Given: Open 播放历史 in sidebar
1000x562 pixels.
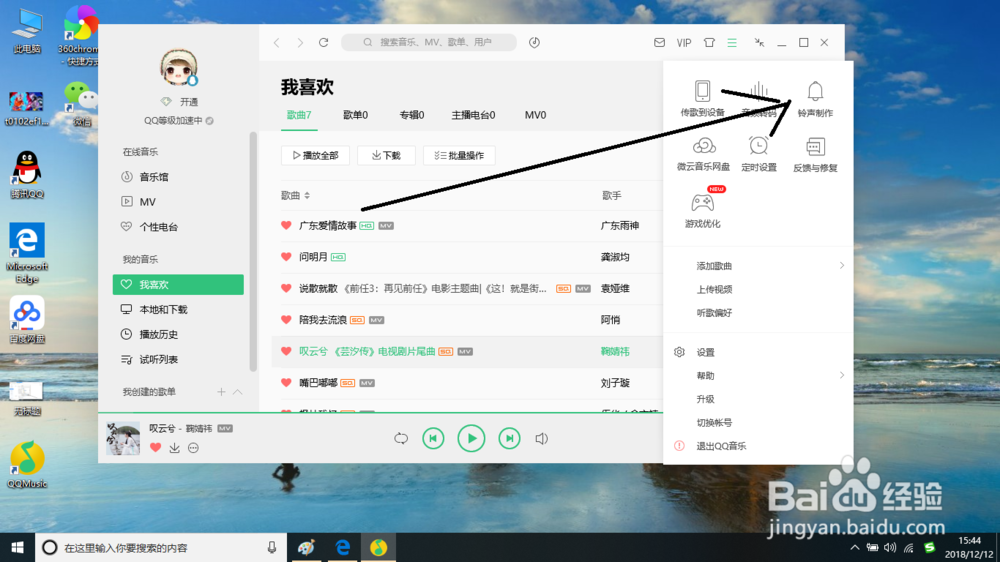Looking at the screenshot, I should 159,334.
